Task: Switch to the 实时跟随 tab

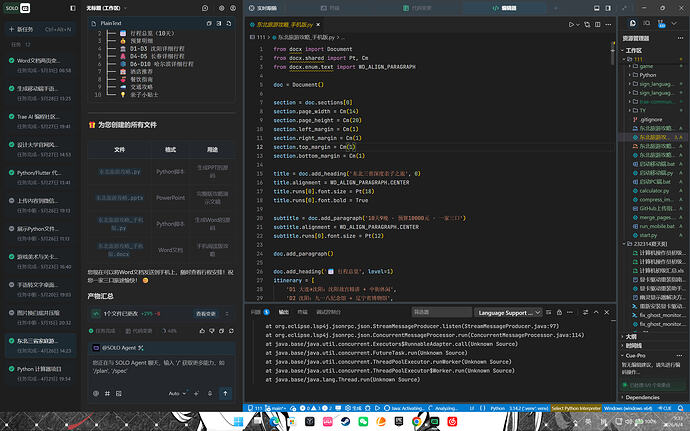Action: (x=263, y=8)
